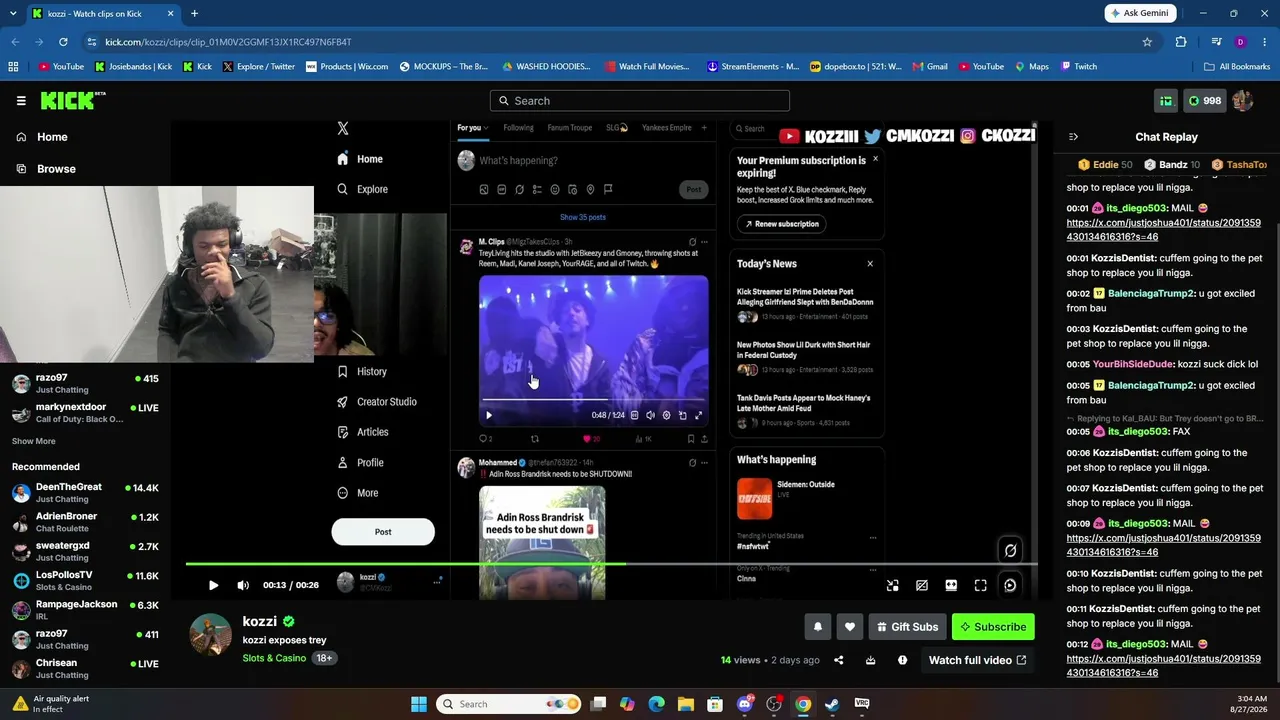Open the Kick hamburger sidebar menu
This screenshot has width=1280, height=720.
(21, 101)
